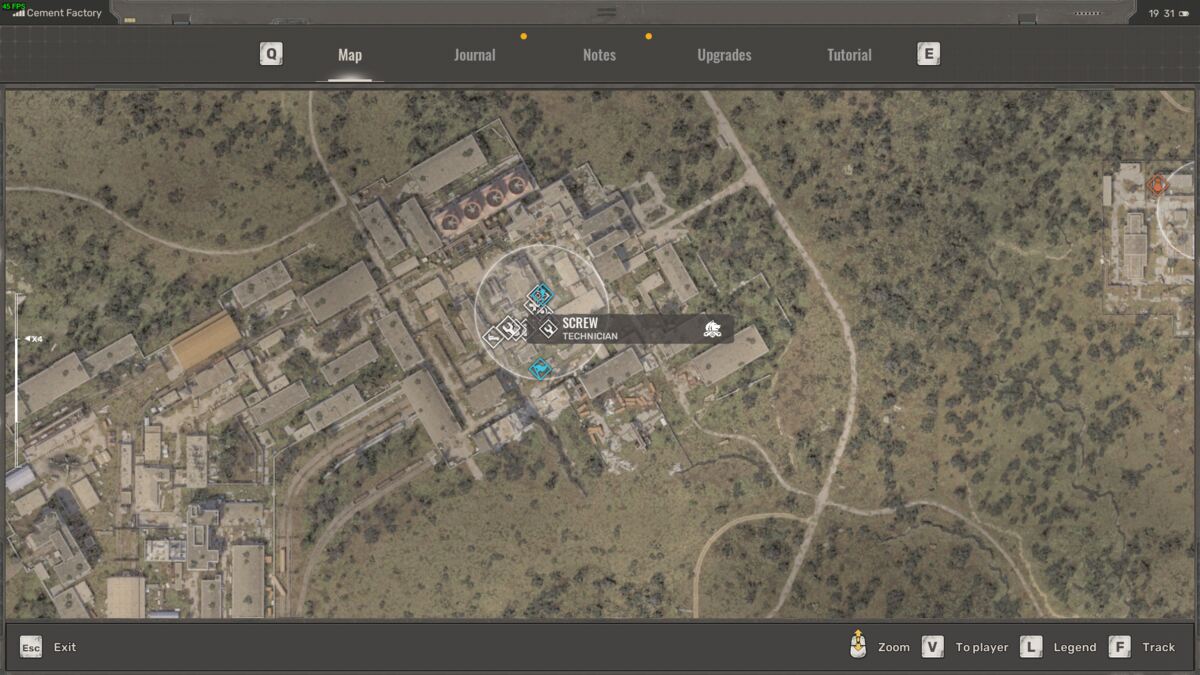Click the 19 31 clock display
The width and height of the screenshot is (1200, 675).
click(1161, 13)
